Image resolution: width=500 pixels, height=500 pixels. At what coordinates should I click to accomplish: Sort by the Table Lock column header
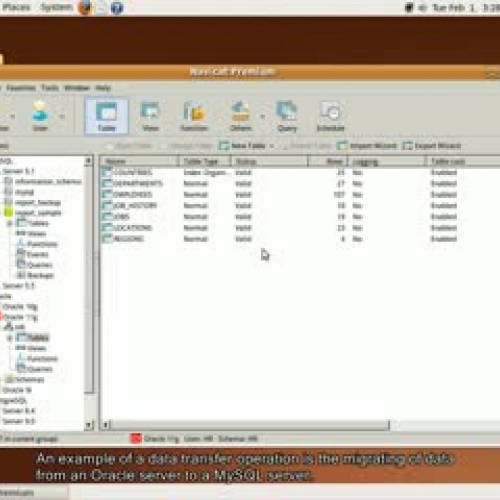tap(463, 162)
